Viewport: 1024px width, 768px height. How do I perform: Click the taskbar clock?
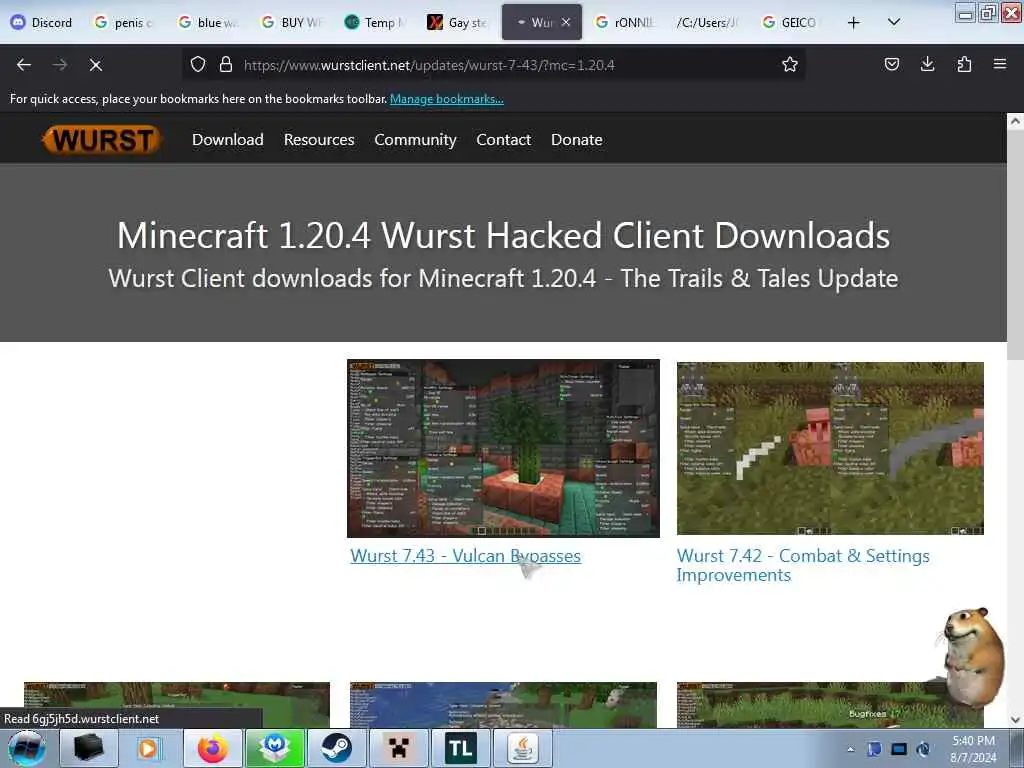pyautogui.click(x=973, y=749)
